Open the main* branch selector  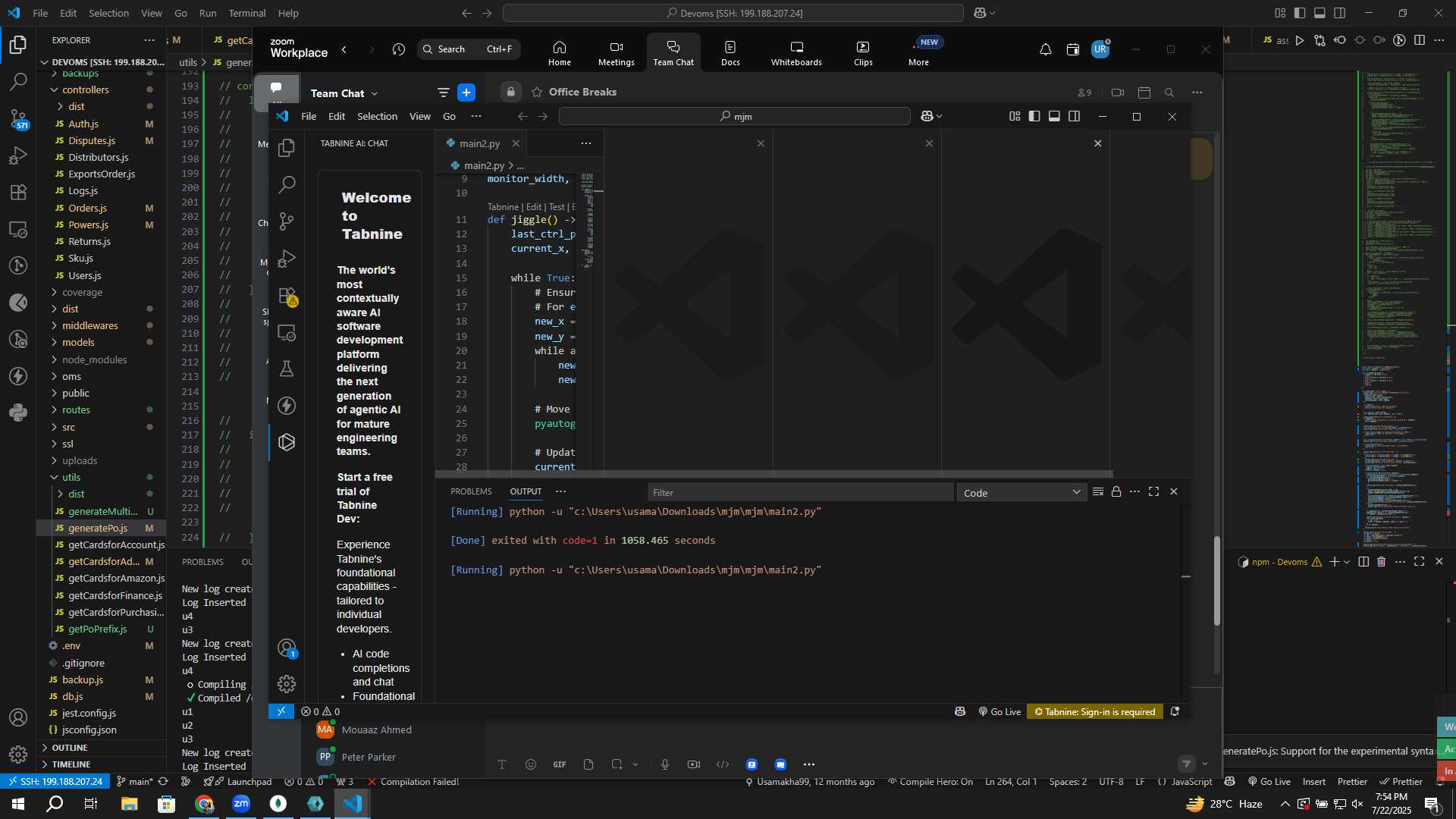[135, 782]
